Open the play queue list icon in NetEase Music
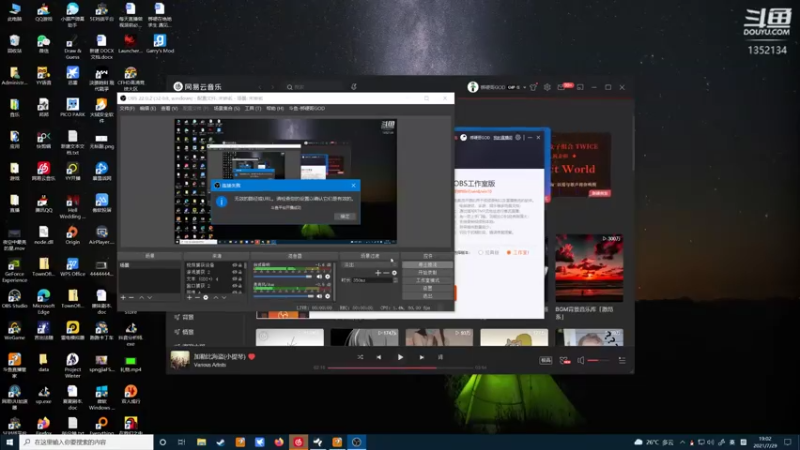 point(622,360)
